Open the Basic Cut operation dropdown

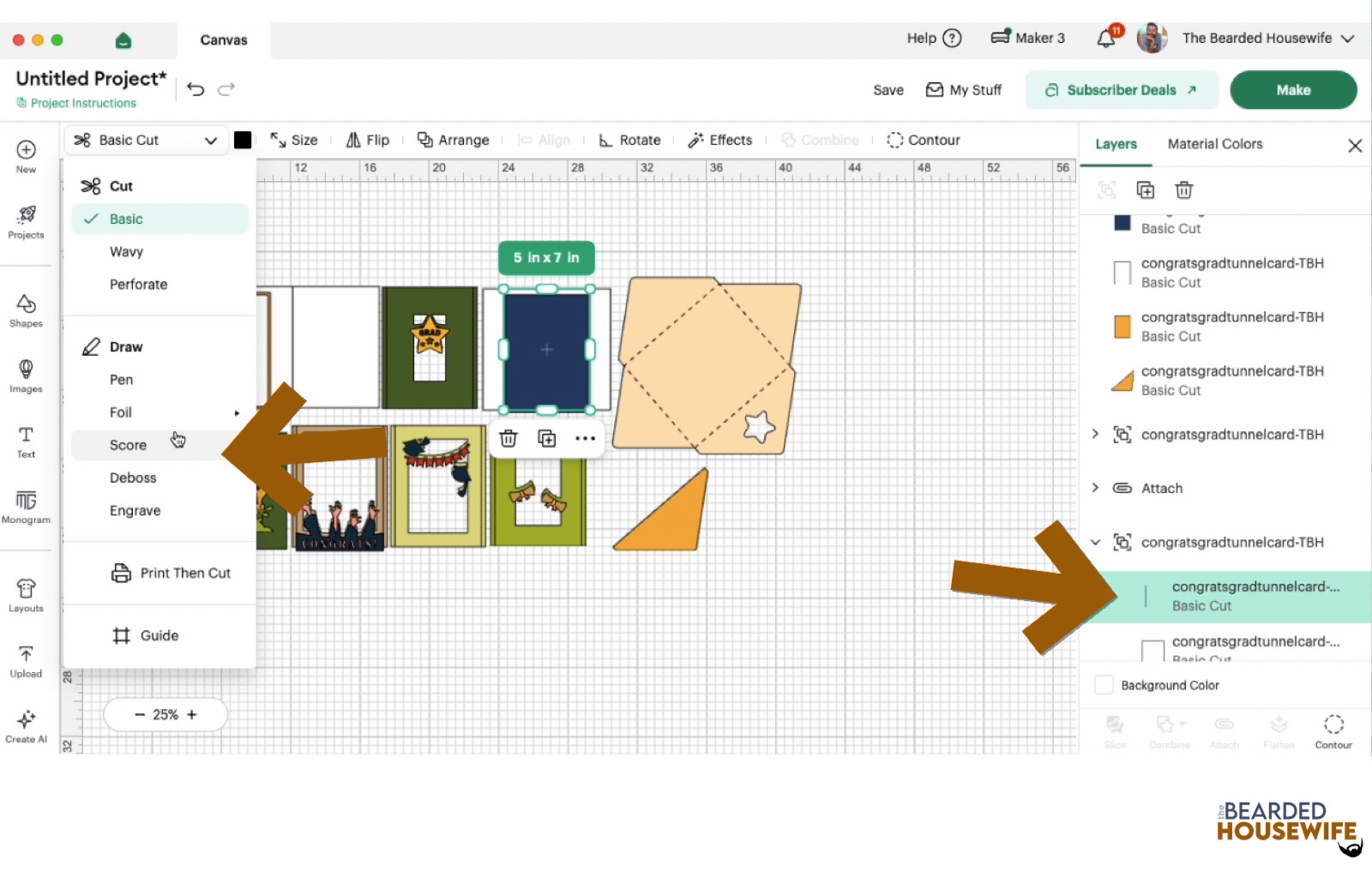pyautogui.click(x=146, y=140)
